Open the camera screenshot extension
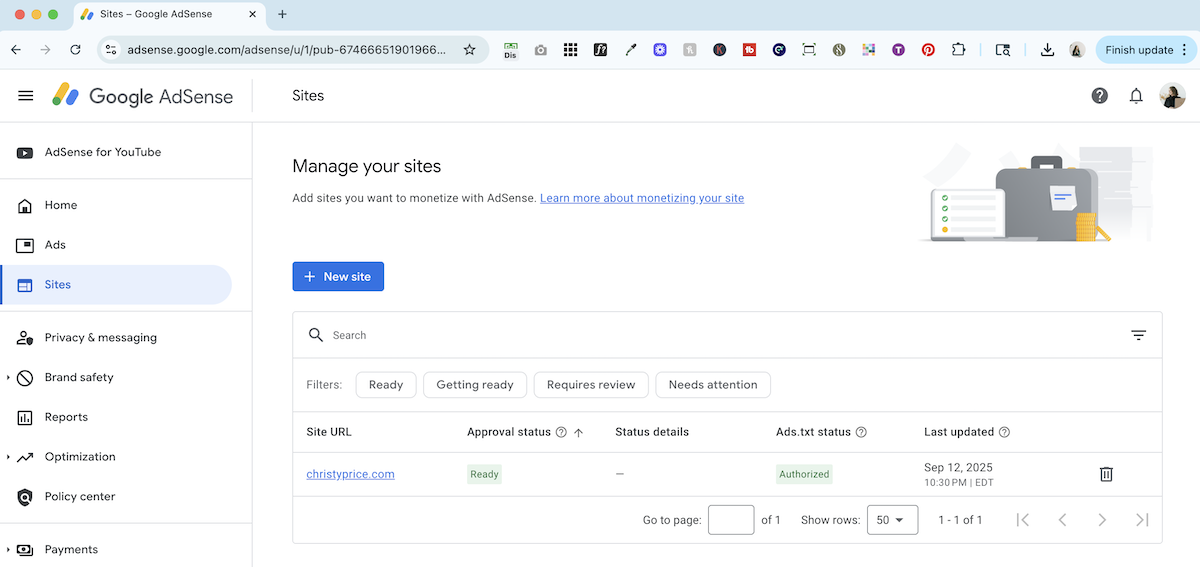 pos(541,49)
